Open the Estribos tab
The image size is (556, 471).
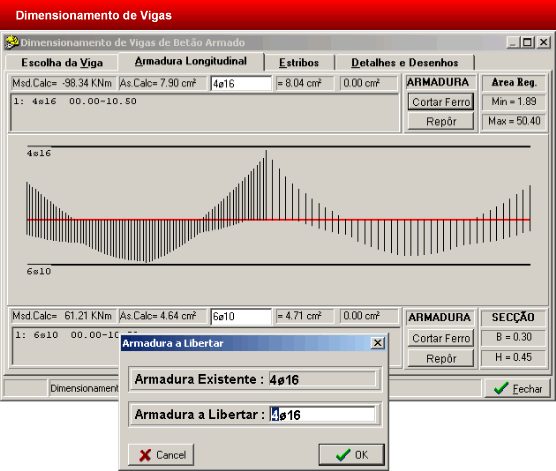coord(299,62)
